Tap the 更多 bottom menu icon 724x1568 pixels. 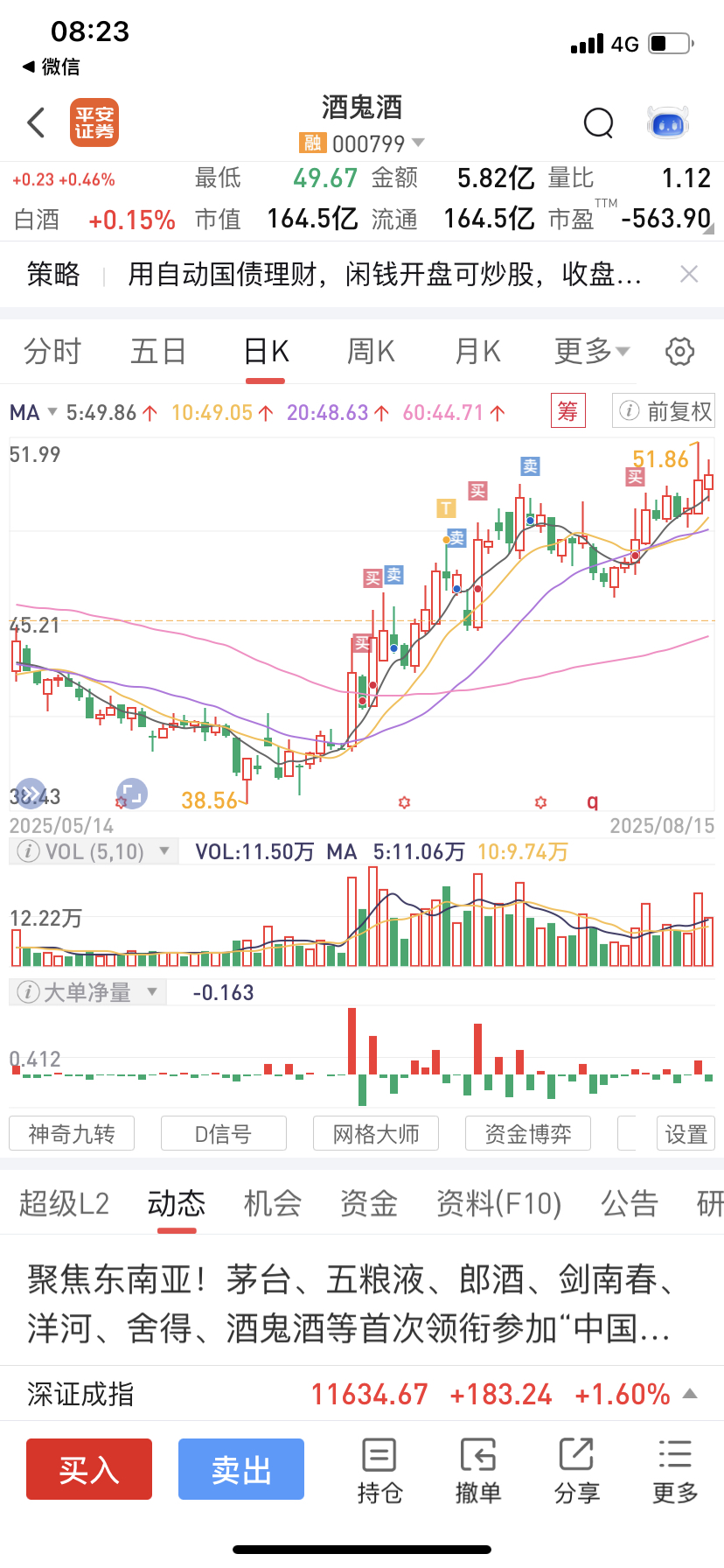click(675, 1471)
